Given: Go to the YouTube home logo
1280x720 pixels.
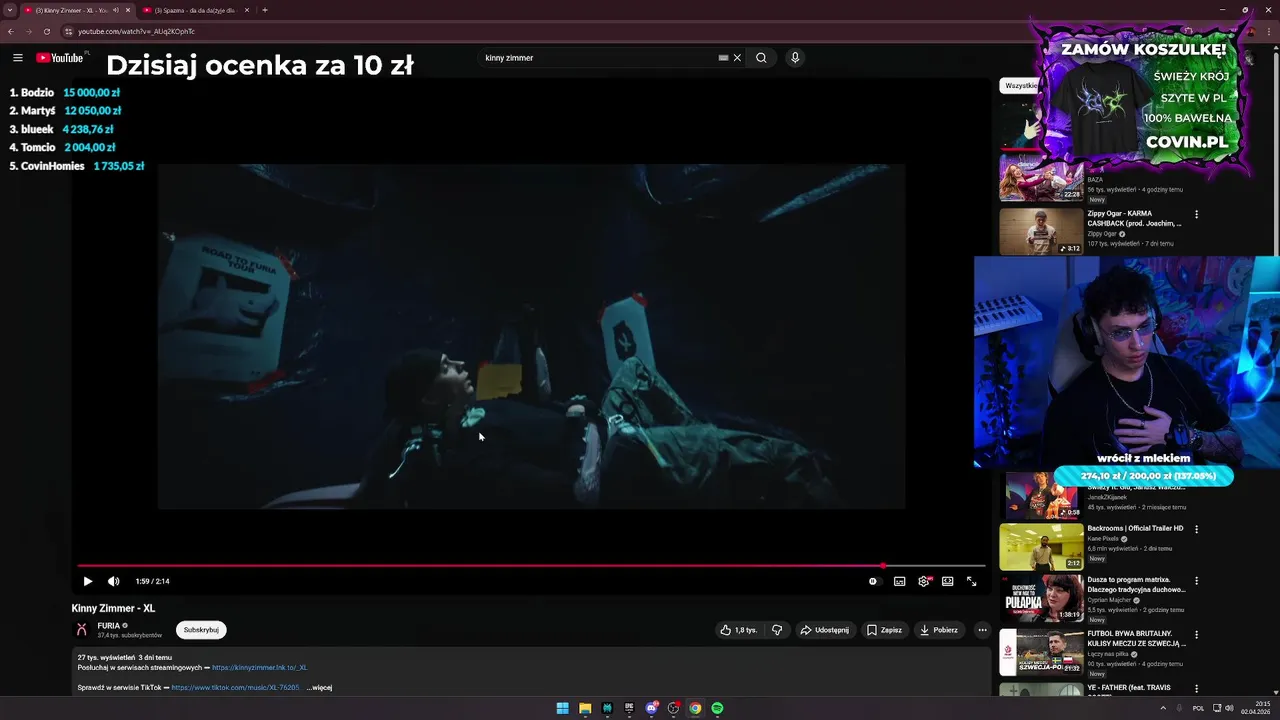Looking at the screenshot, I should click(60, 58).
